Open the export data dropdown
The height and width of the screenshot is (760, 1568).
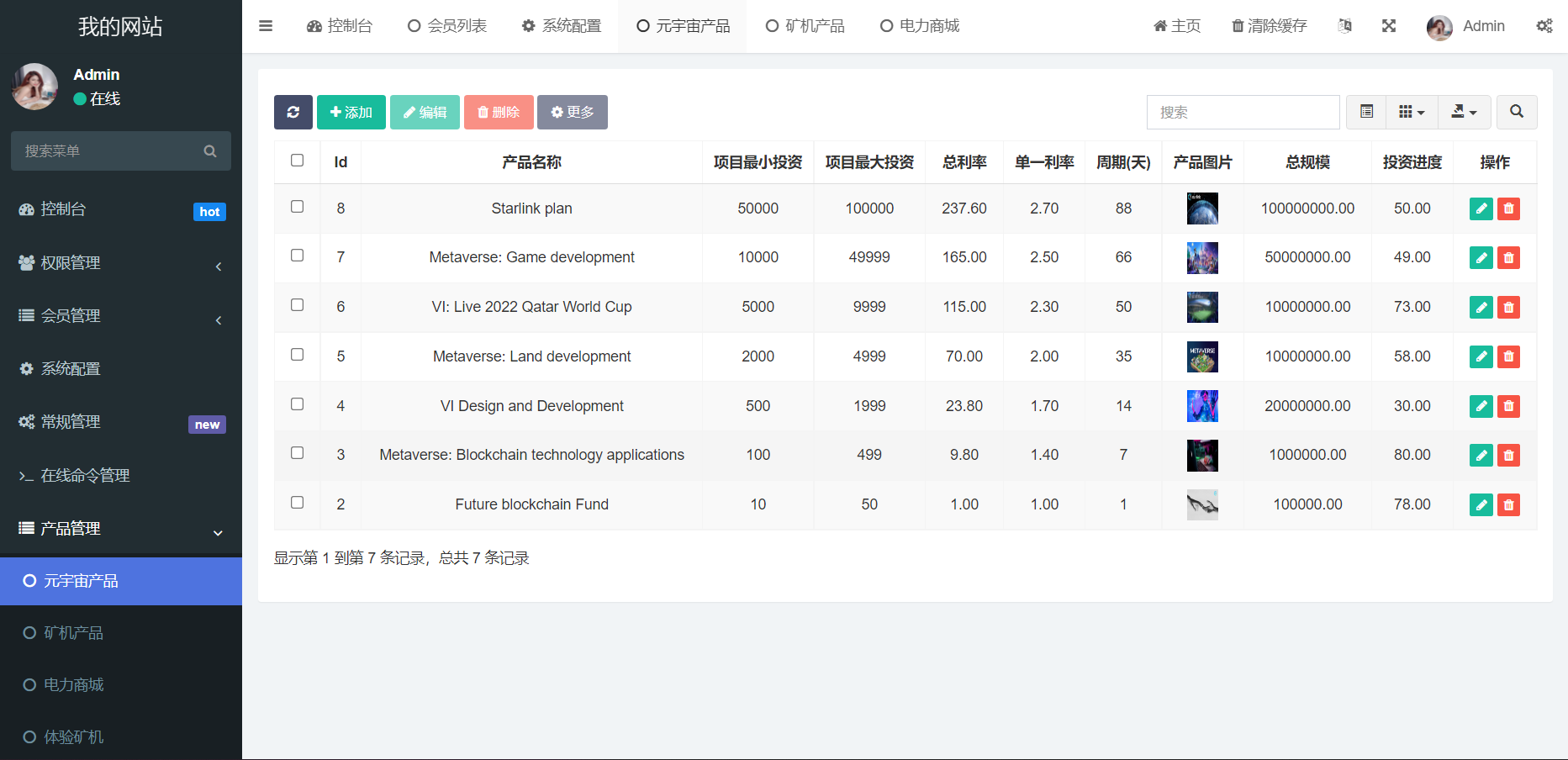coord(1464,112)
